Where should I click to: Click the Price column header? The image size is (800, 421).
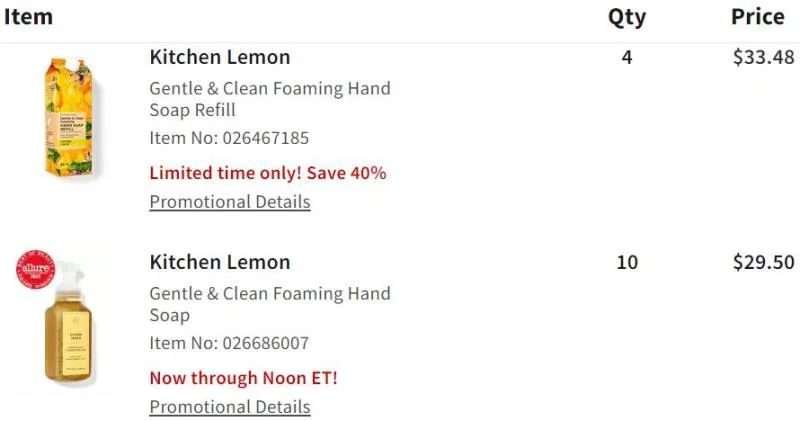point(758,17)
